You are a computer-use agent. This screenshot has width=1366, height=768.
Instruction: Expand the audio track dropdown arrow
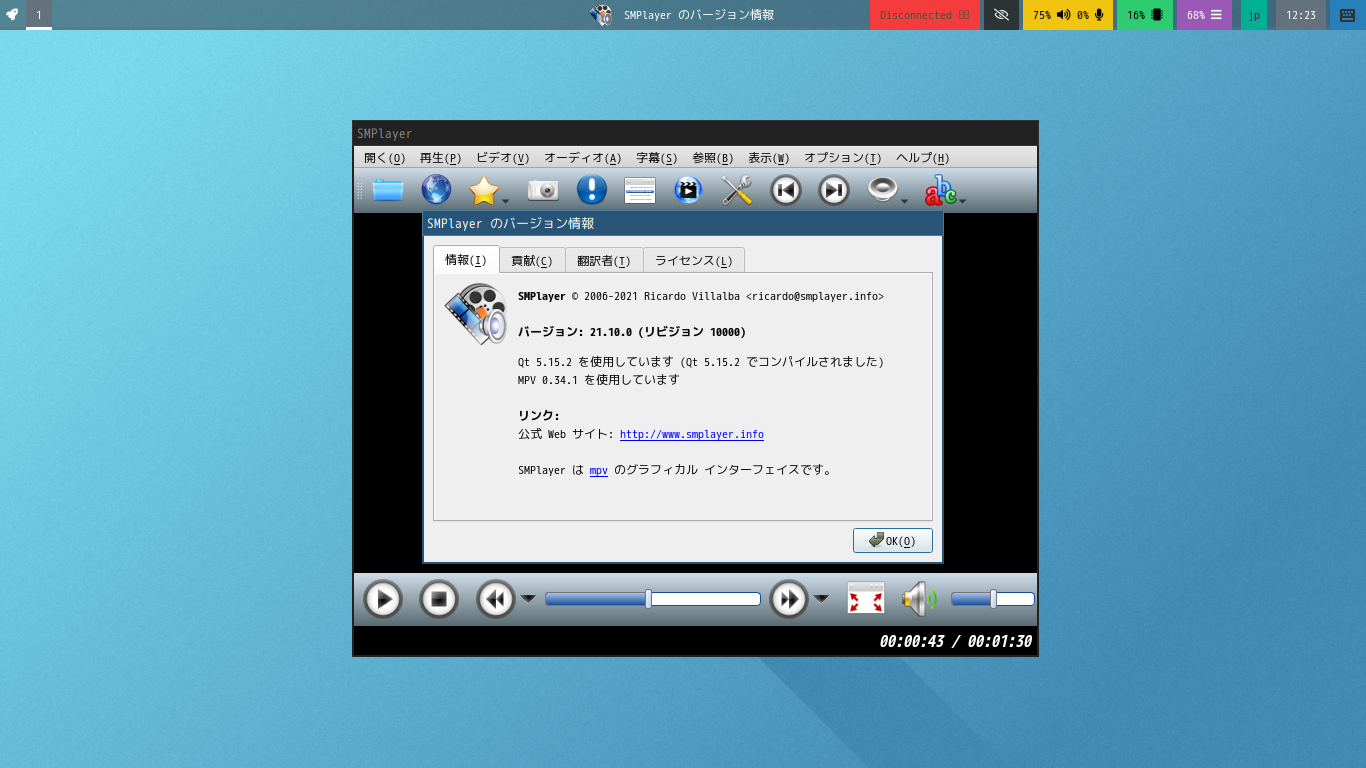pyautogui.click(x=905, y=201)
